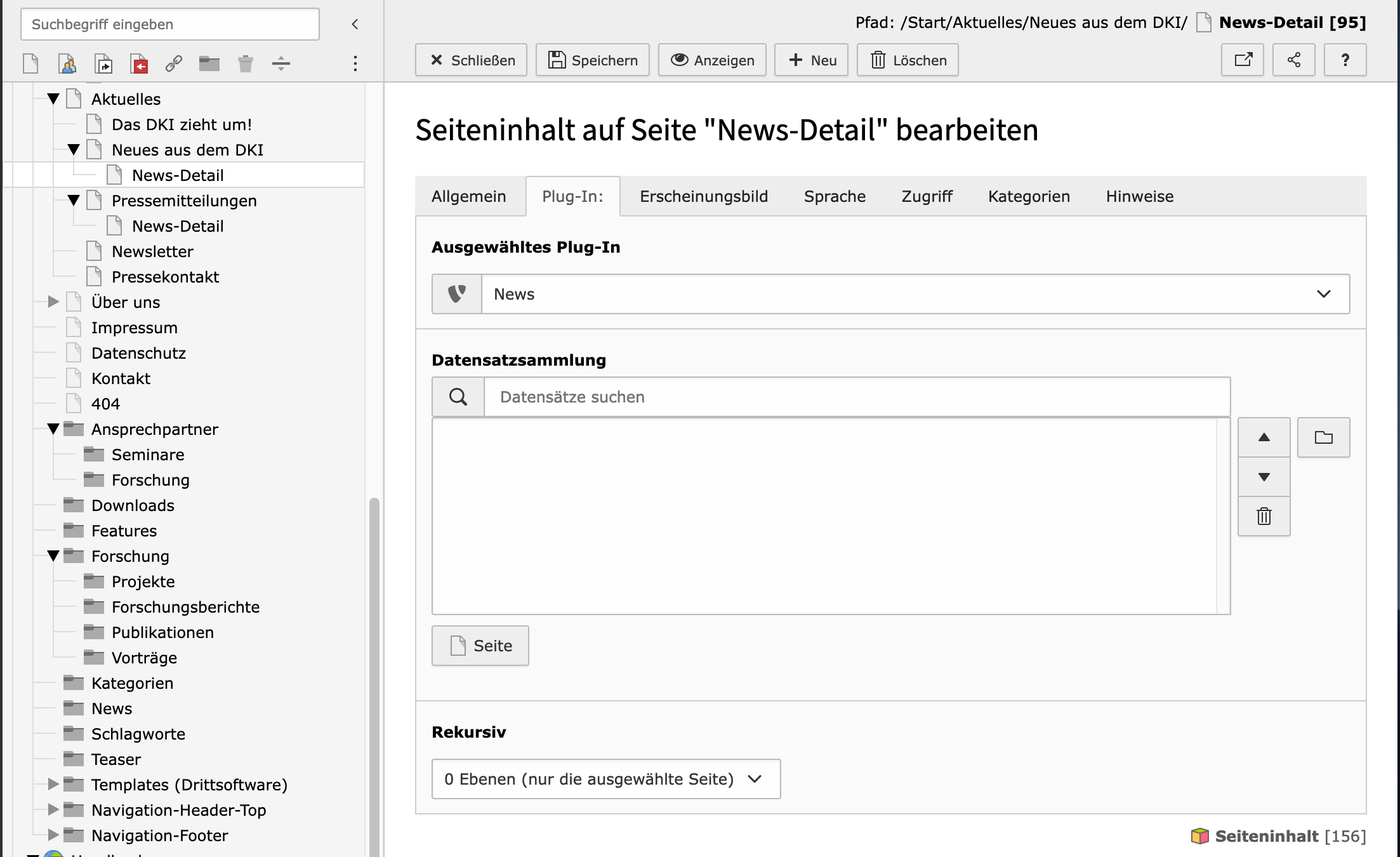Remove selected record with trash icon
This screenshot has height=857, width=1400.
[1264, 516]
